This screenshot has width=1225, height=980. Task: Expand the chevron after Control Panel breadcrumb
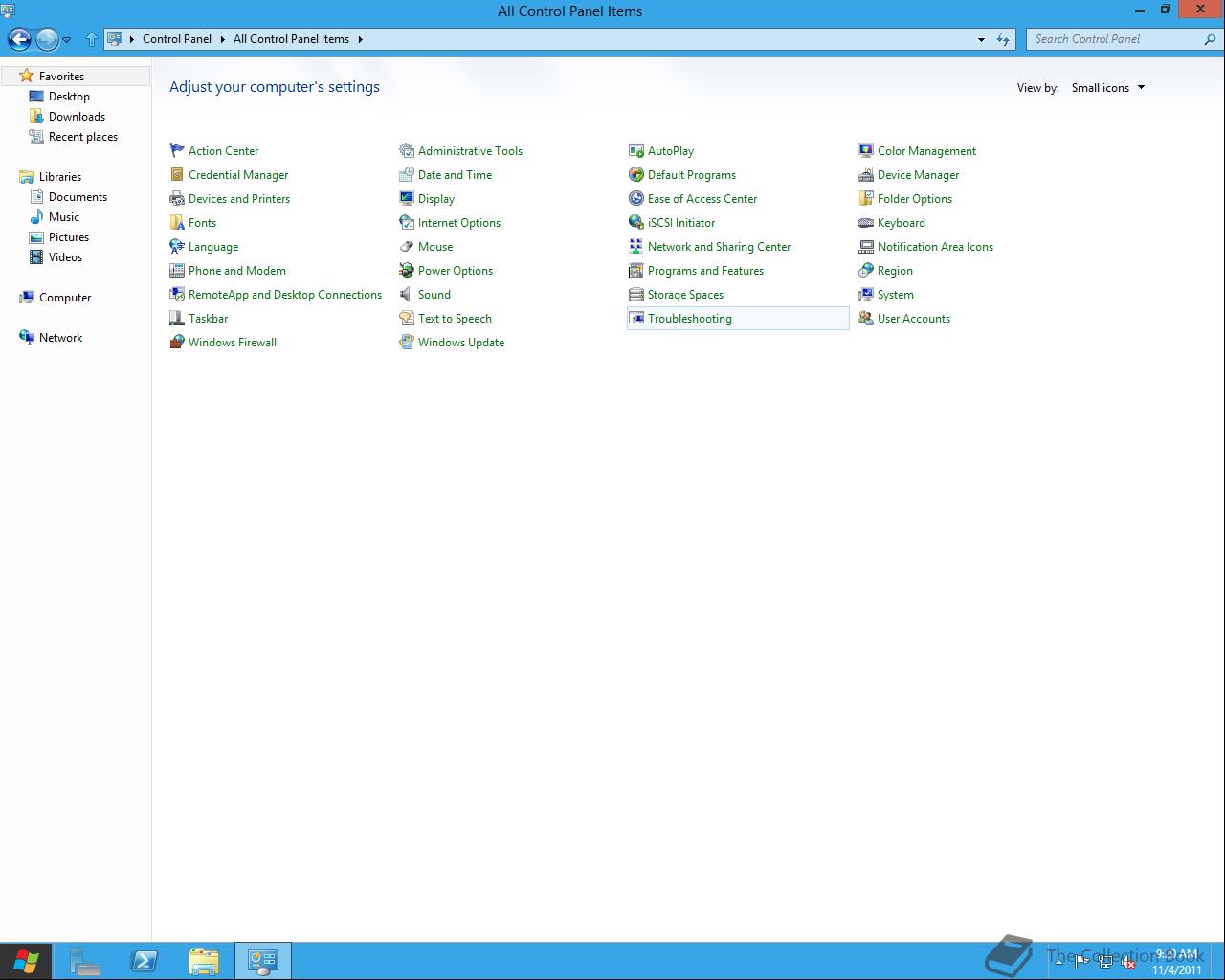222,39
